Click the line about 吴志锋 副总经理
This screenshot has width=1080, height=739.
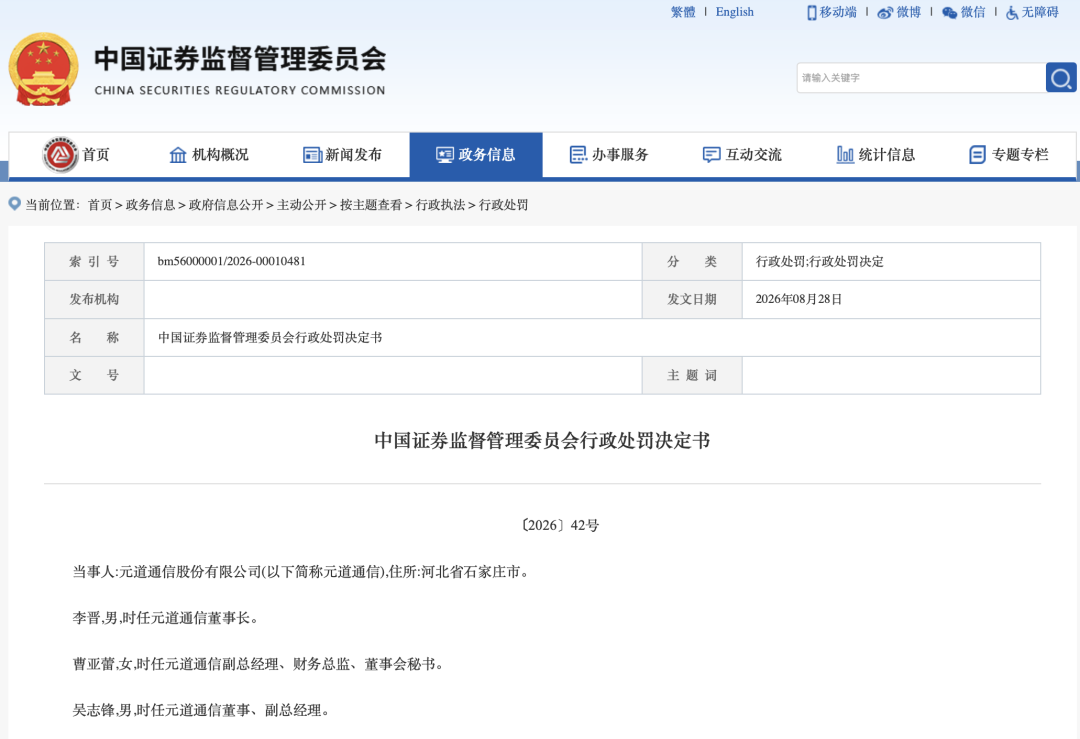[201, 710]
